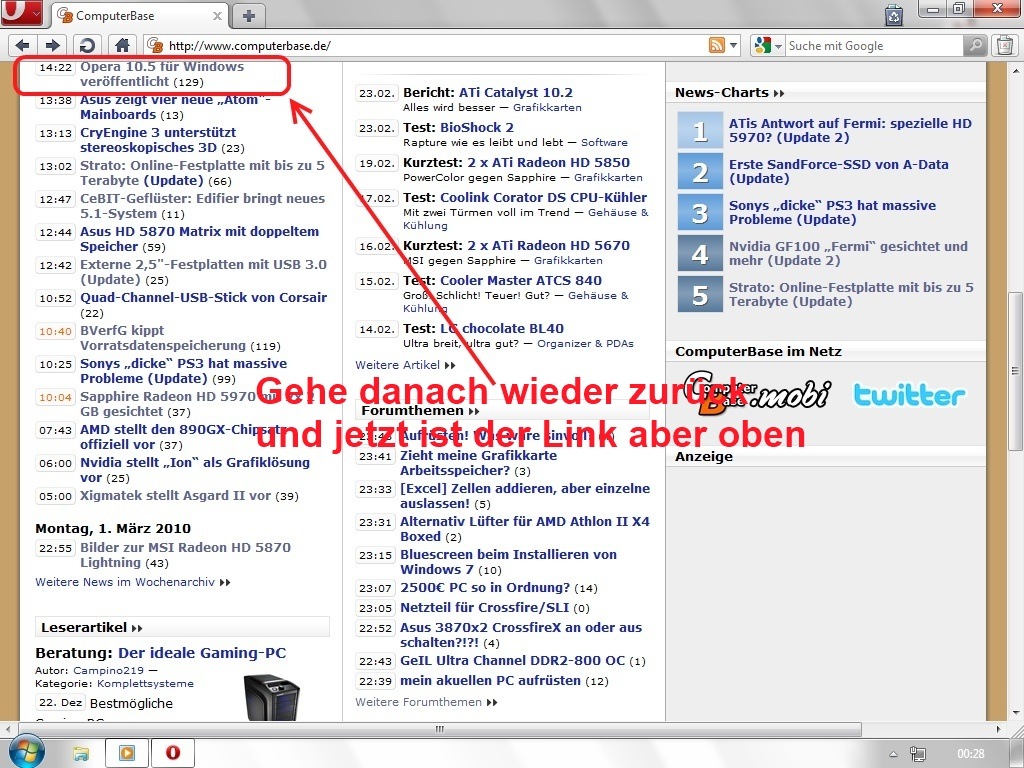
Task: Open Opera 10.5 für Windows veröffentlicht news
Action: [x=162, y=74]
